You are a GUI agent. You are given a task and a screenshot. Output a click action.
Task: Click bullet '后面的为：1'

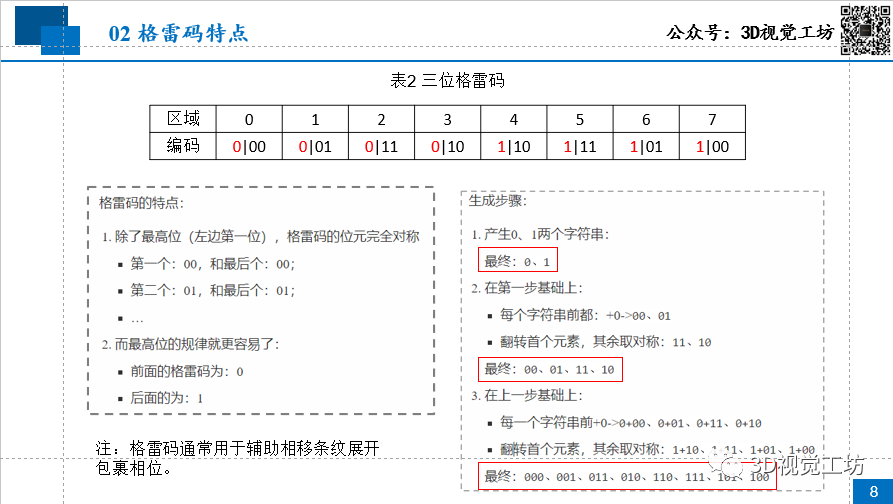(x=166, y=398)
